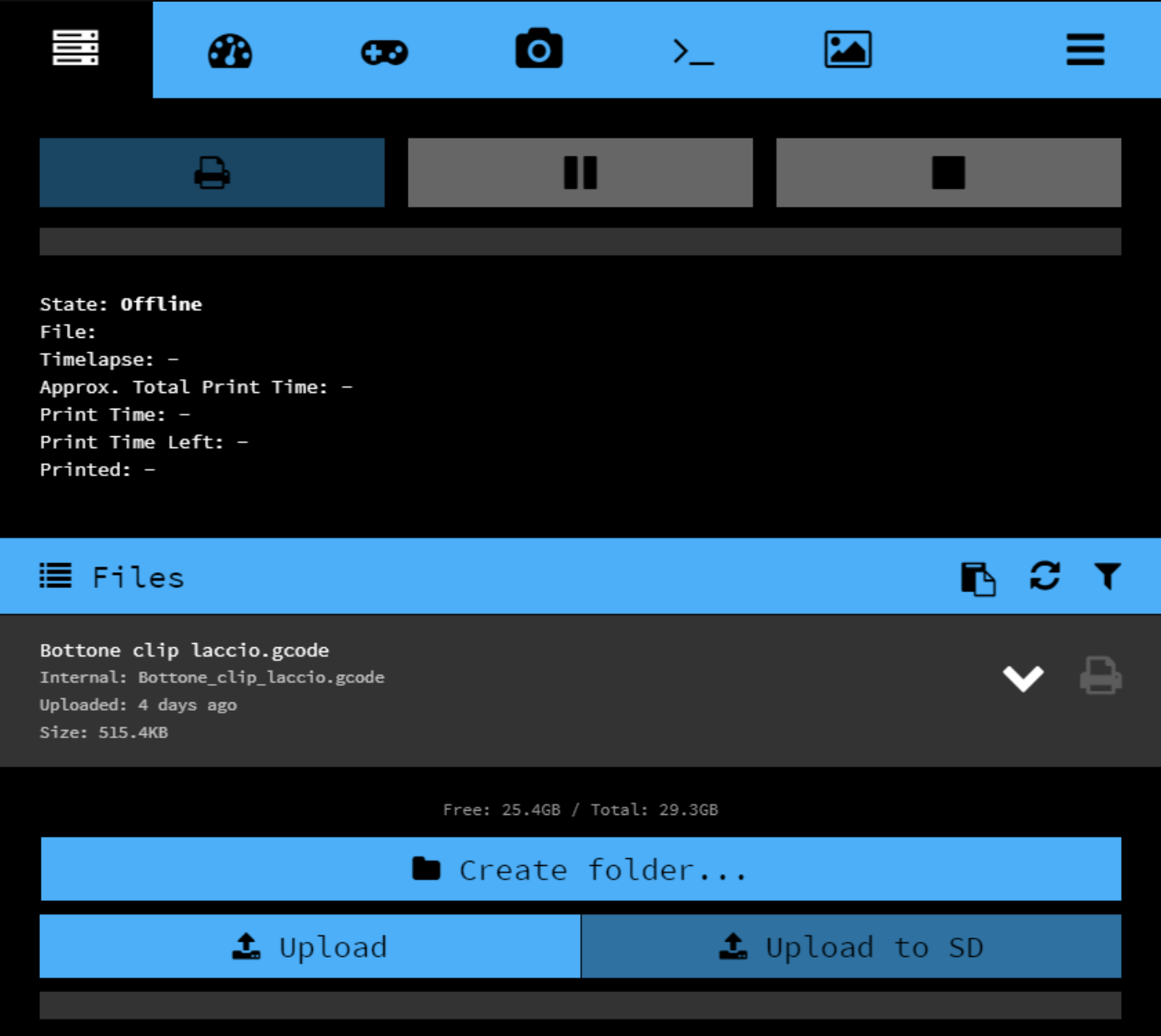Click the free storage space text
The width and height of the screenshot is (1161, 1036).
tap(580, 810)
